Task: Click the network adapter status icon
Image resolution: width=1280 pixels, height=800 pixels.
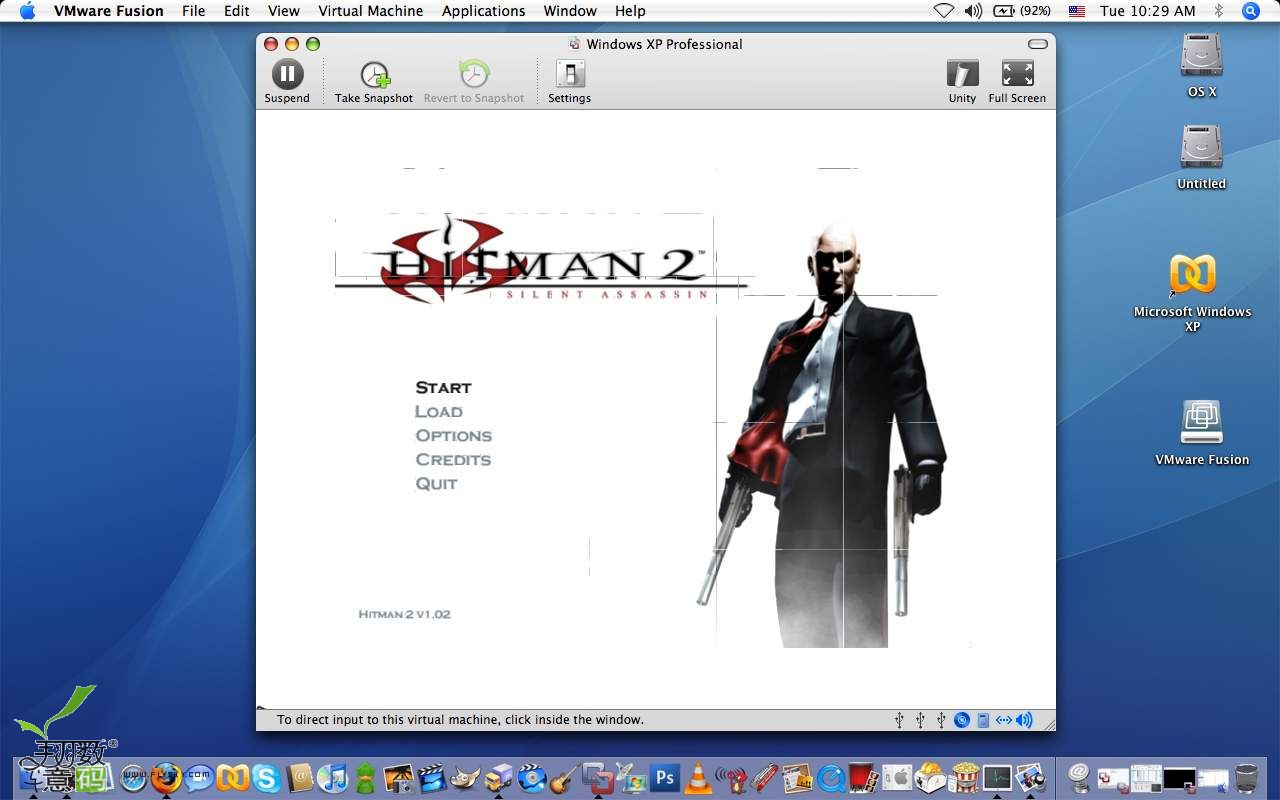Action: click(x=1003, y=720)
